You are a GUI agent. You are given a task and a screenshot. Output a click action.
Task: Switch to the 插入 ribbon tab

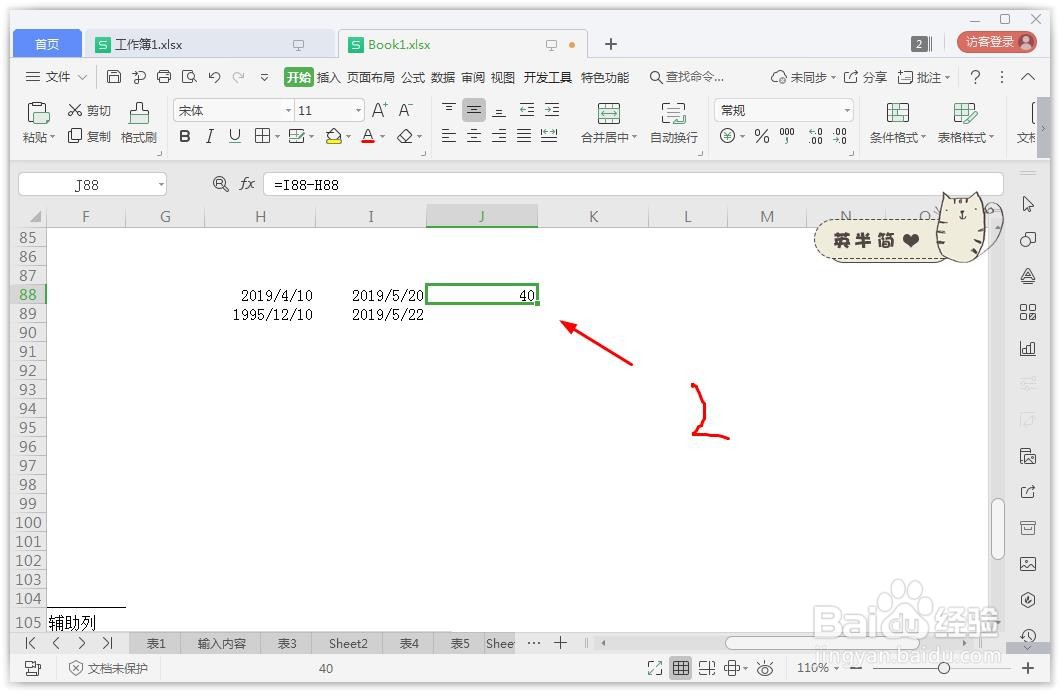point(329,77)
